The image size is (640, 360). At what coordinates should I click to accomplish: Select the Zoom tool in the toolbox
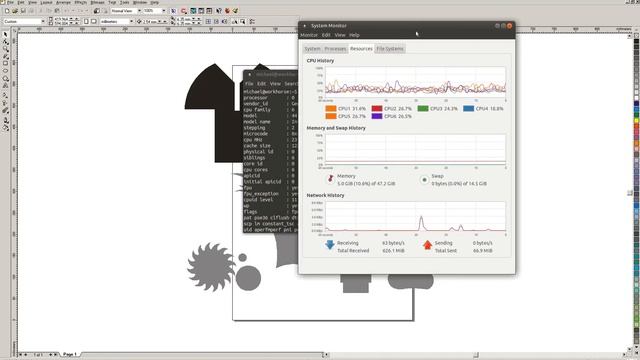pyautogui.click(x=6, y=49)
